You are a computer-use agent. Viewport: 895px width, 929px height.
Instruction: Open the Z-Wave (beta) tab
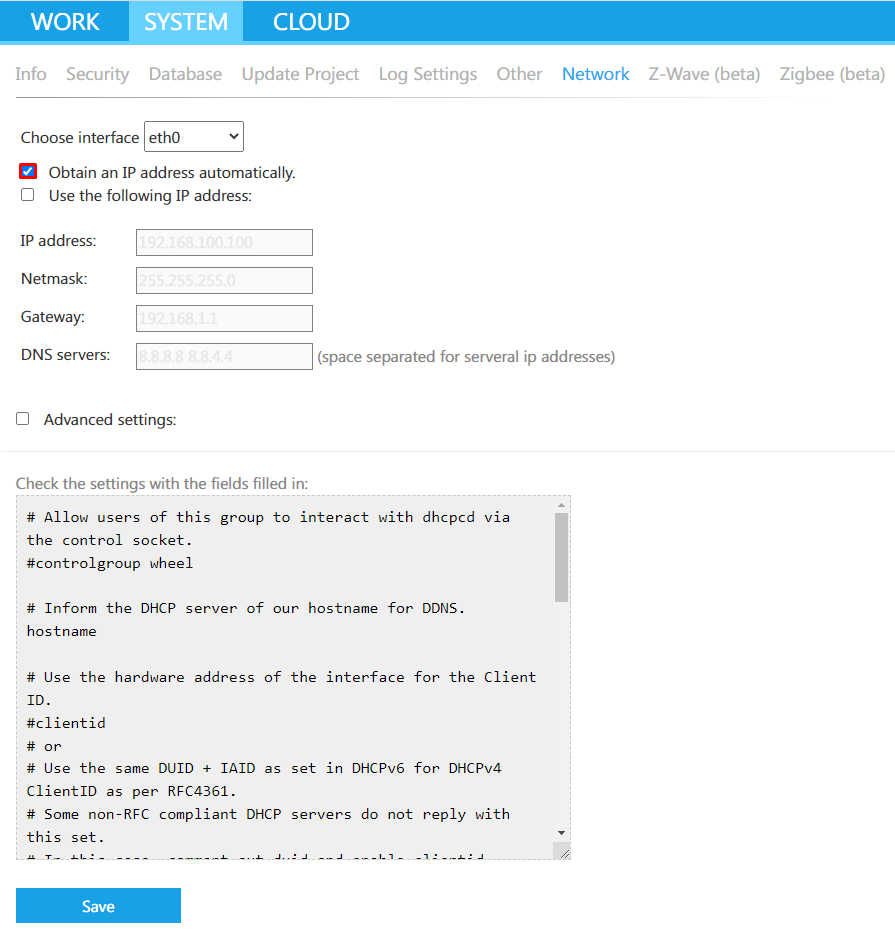[x=704, y=74]
